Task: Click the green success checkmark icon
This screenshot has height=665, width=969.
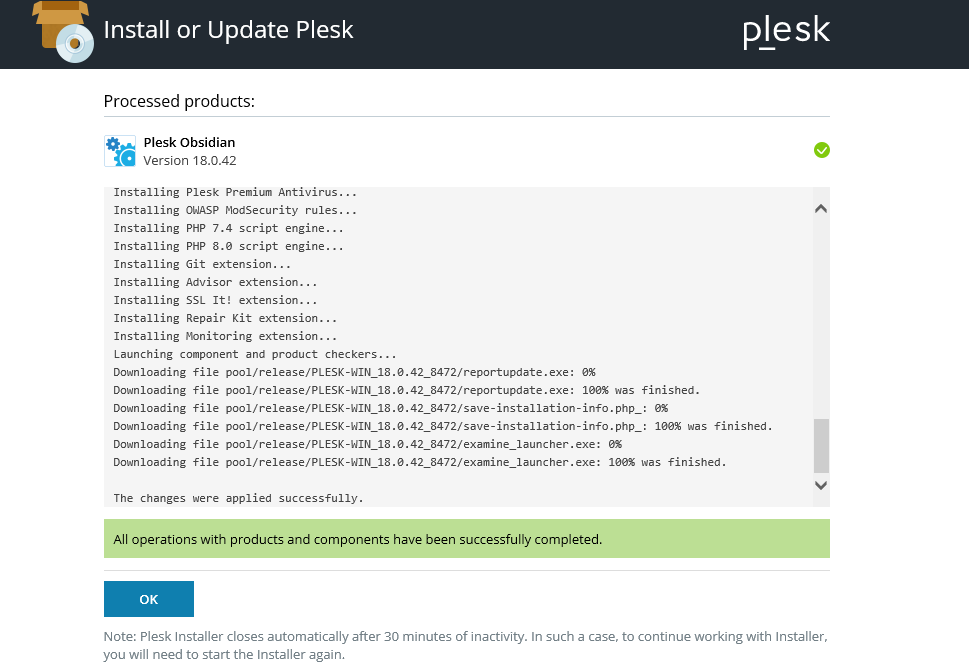Action: [821, 150]
